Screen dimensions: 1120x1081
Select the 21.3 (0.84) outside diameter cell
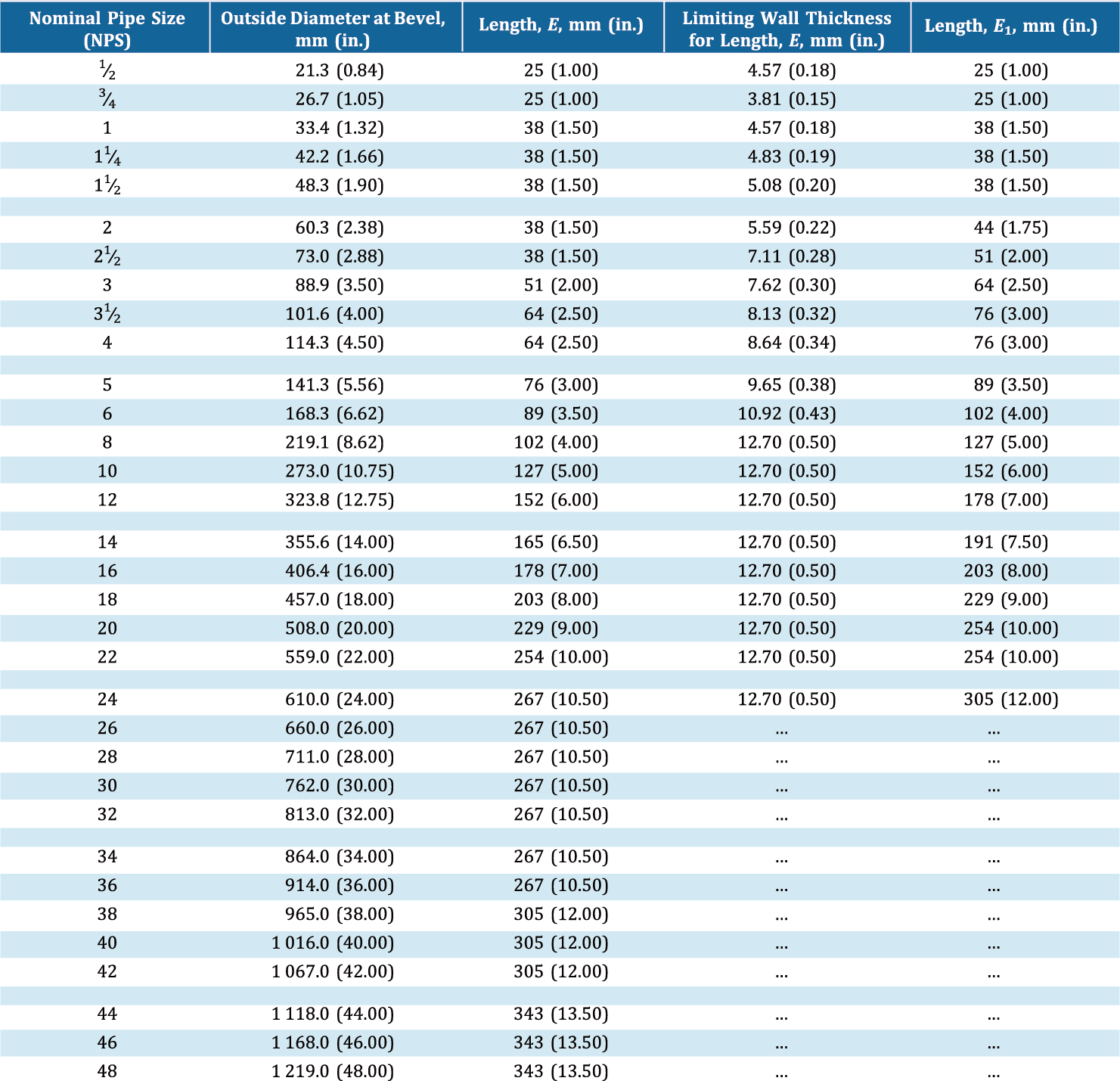tap(340, 70)
